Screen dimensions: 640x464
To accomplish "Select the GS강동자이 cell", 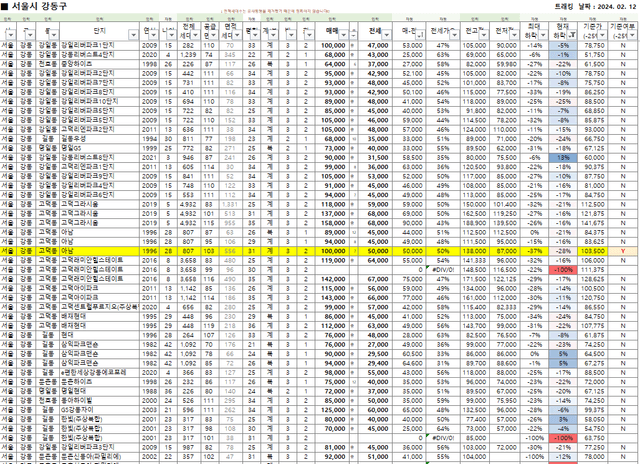I will click(99, 410).
